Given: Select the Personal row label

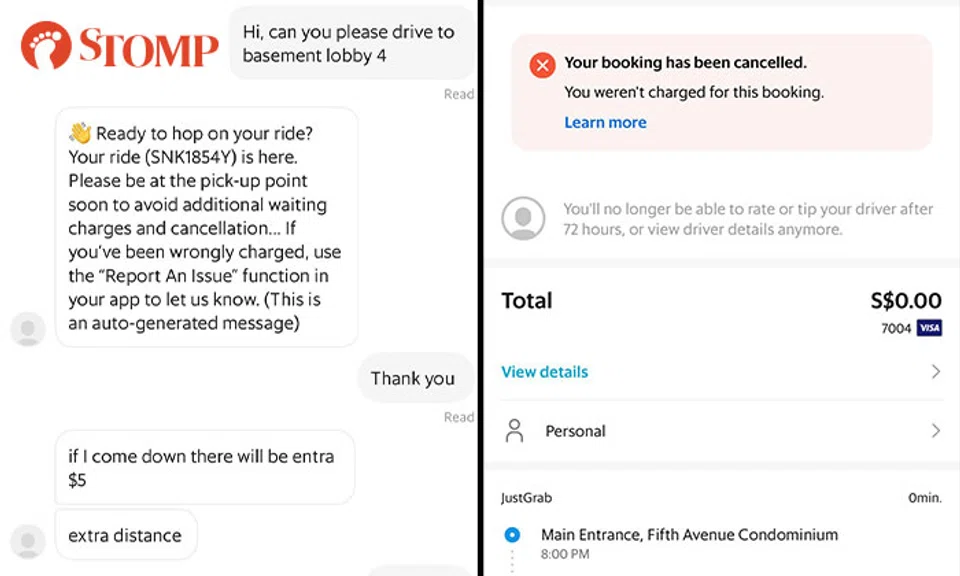Looking at the screenshot, I should 575,431.
